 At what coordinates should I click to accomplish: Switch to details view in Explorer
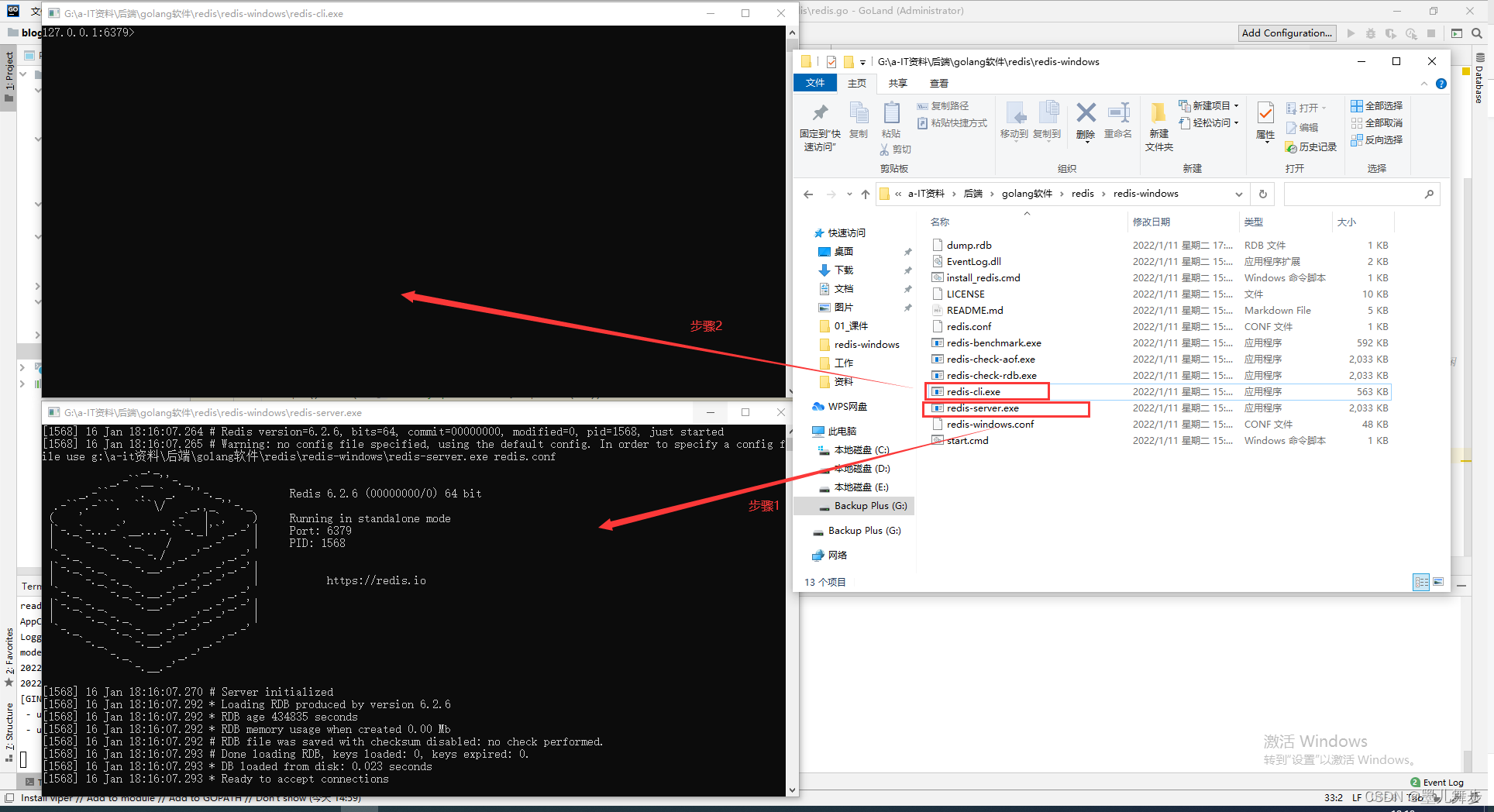click(1421, 582)
